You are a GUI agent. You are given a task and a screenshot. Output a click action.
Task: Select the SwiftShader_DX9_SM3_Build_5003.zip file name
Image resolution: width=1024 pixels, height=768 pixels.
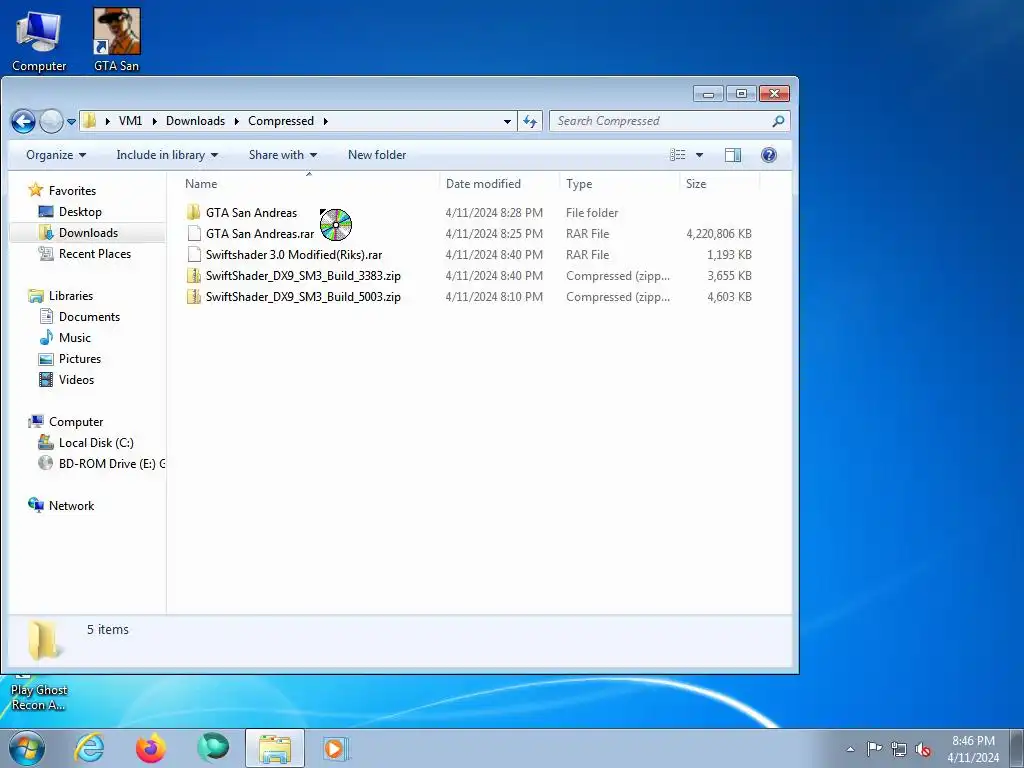303,296
